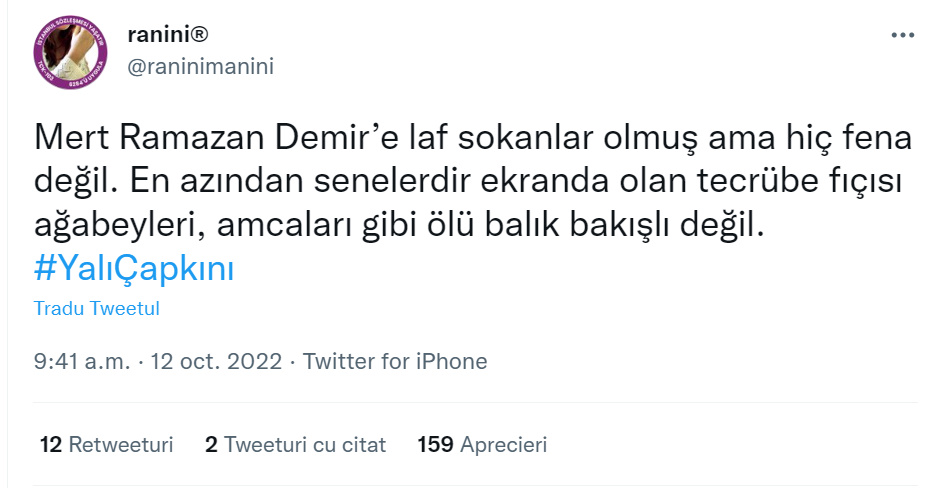The width and height of the screenshot is (931, 488).
Task: Open the Twitter for iPhone source link
Action: [x=395, y=362]
